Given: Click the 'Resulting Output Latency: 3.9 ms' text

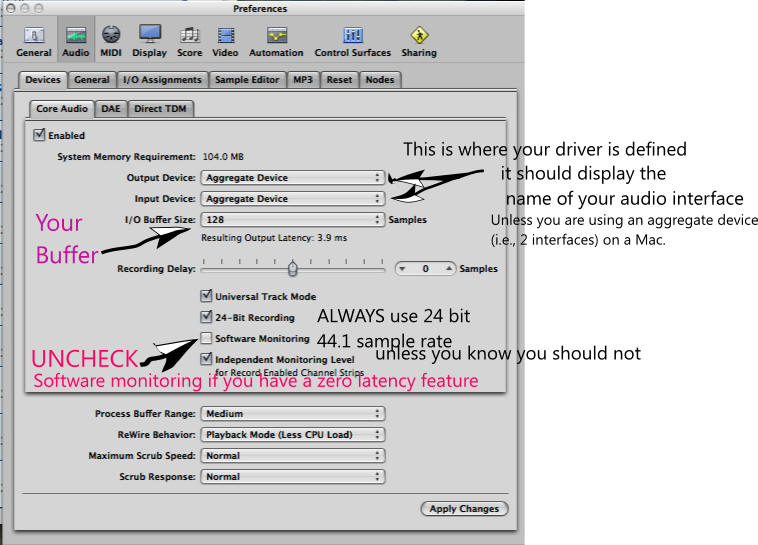Looking at the screenshot, I should pyautogui.click(x=274, y=238).
